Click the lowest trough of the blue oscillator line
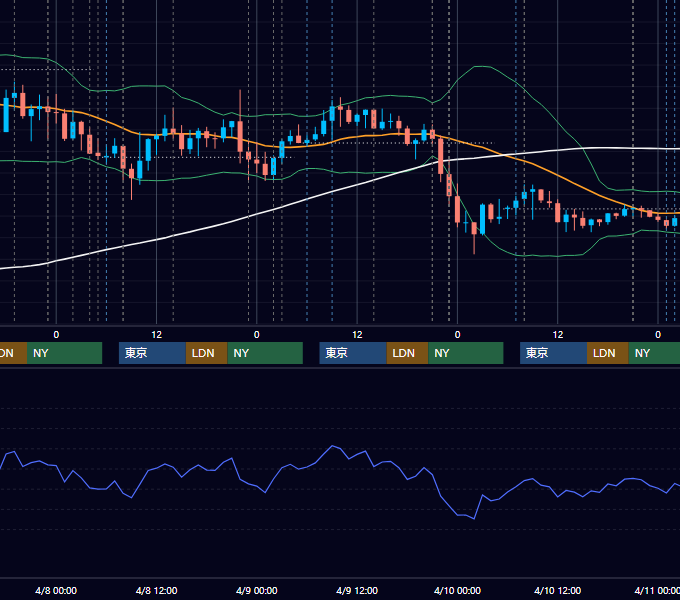Screen dimensions: 680x600 [474, 518]
